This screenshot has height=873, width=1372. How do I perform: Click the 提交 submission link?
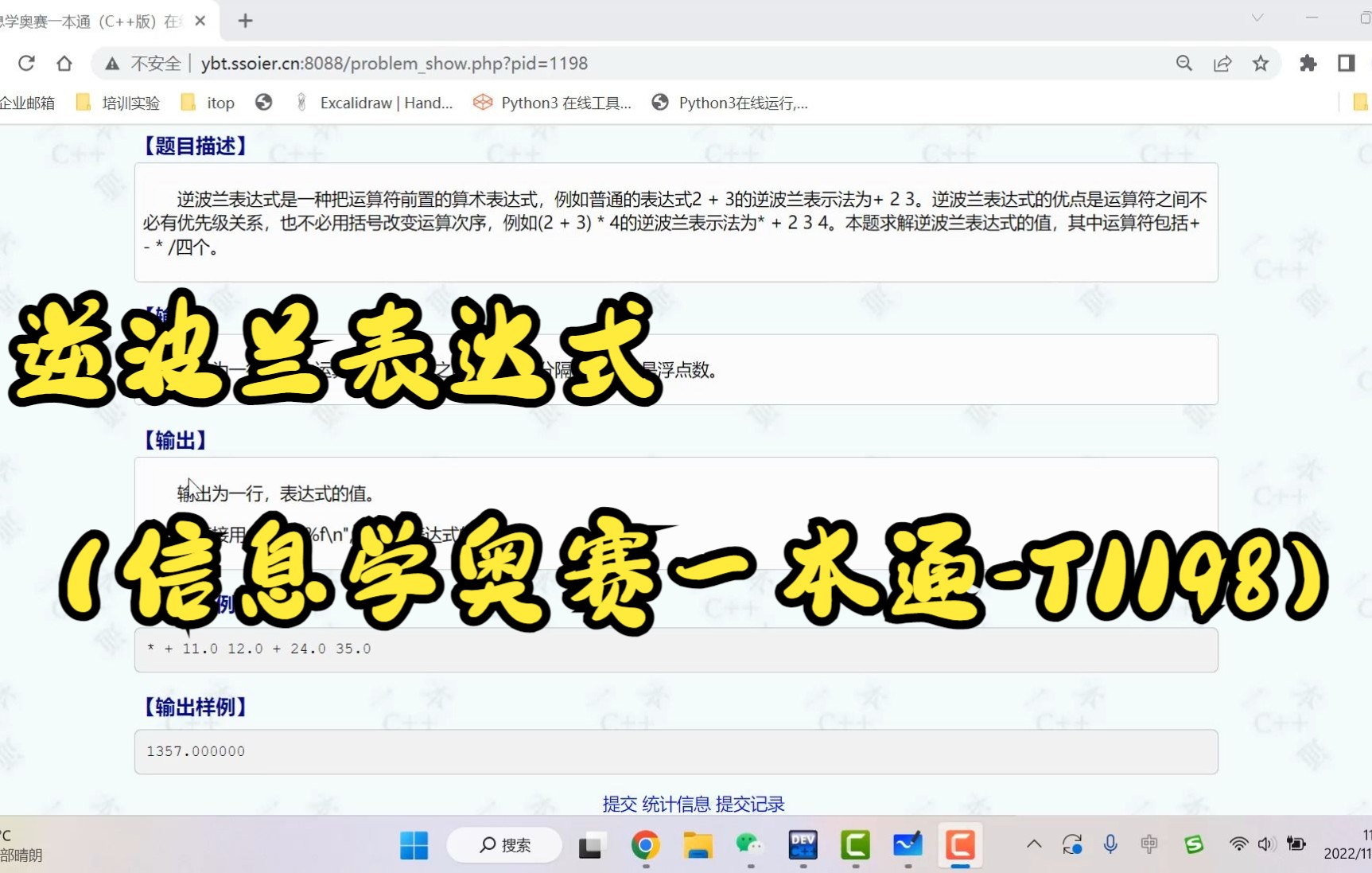619,804
